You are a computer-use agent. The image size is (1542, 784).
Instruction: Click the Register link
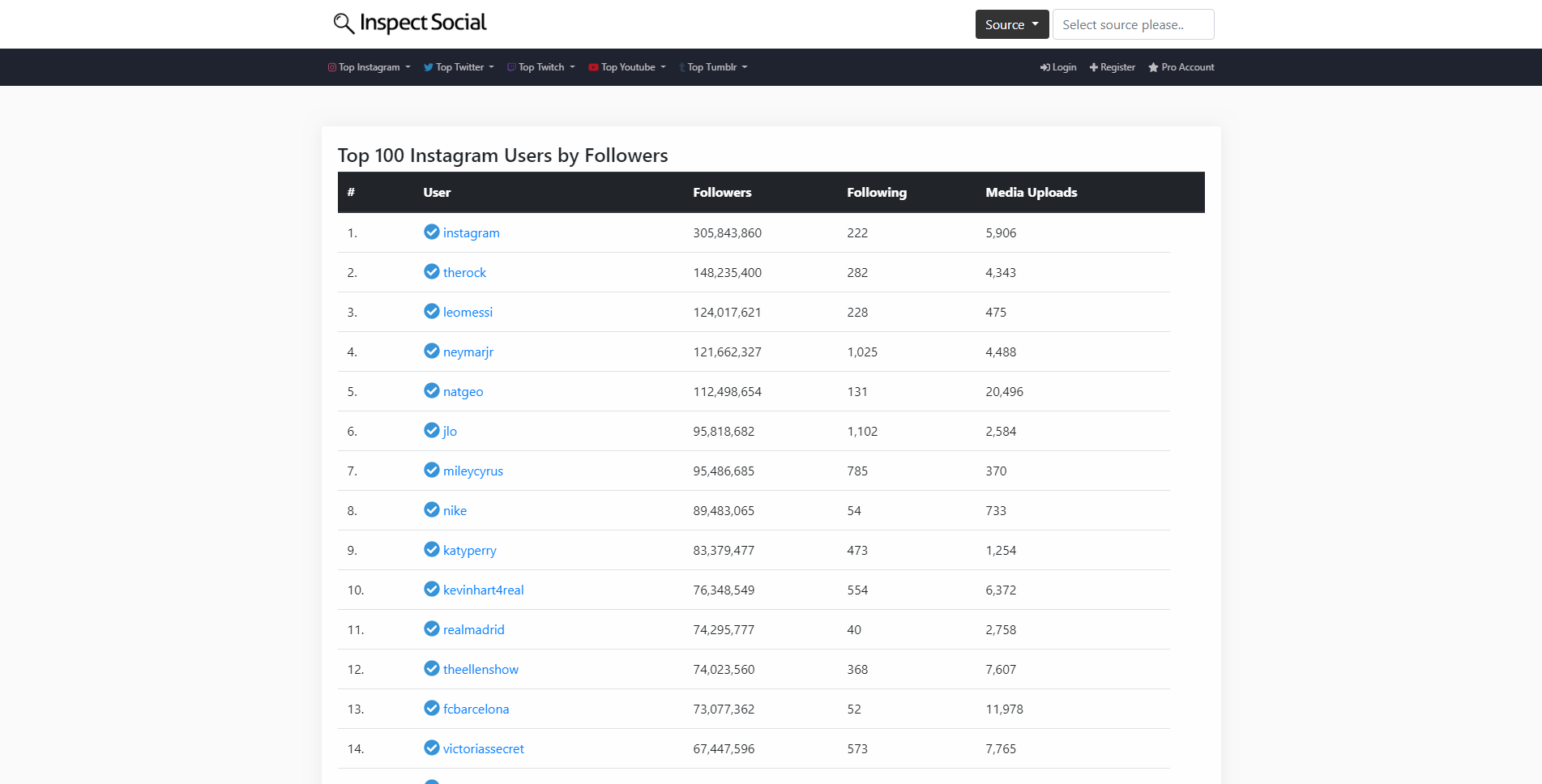(1117, 67)
